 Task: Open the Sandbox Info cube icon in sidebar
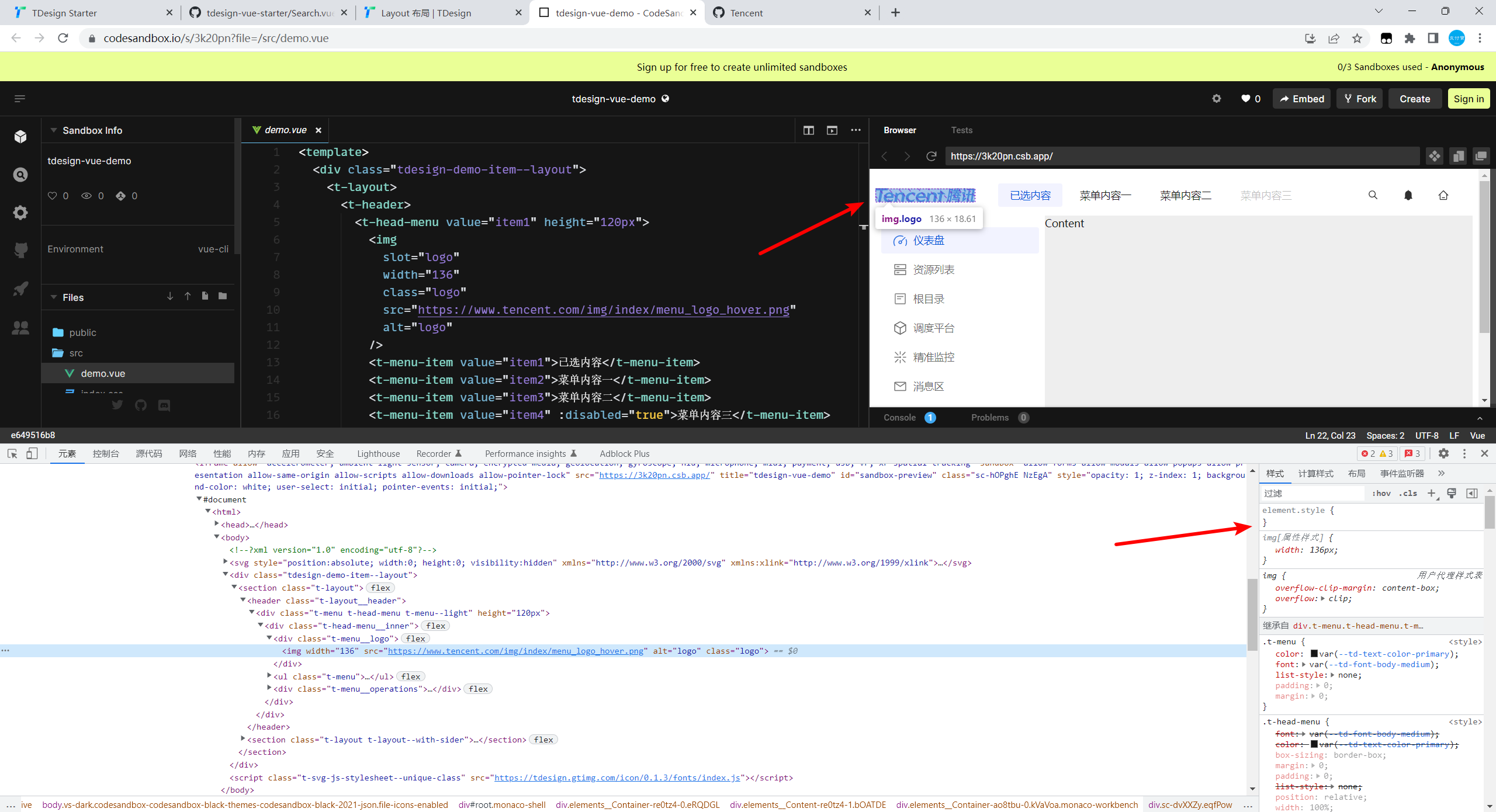(x=20, y=137)
